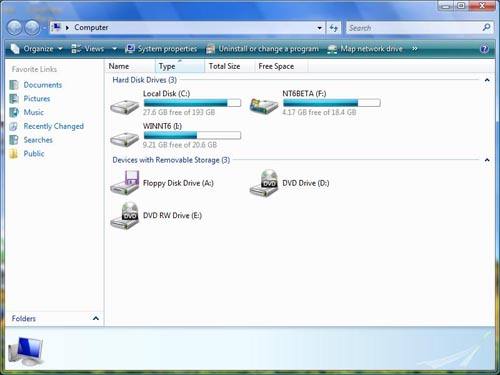500x375 pixels.
Task: Click the DVD RW Drive (E:) label
Action: (172, 216)
